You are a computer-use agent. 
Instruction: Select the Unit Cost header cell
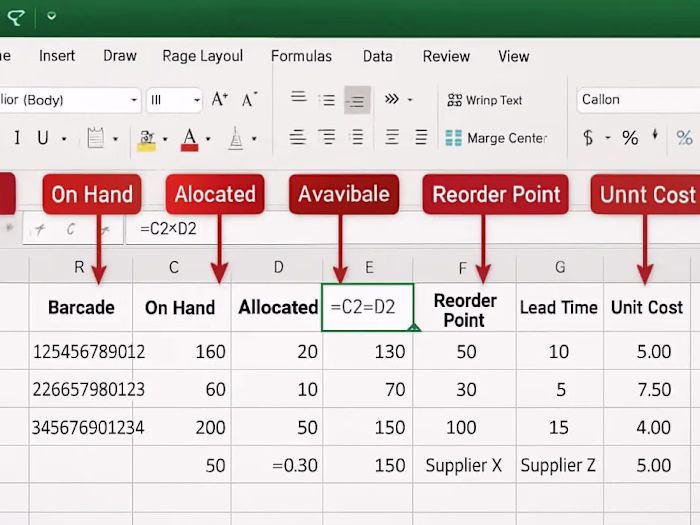[x=647, y=308]
